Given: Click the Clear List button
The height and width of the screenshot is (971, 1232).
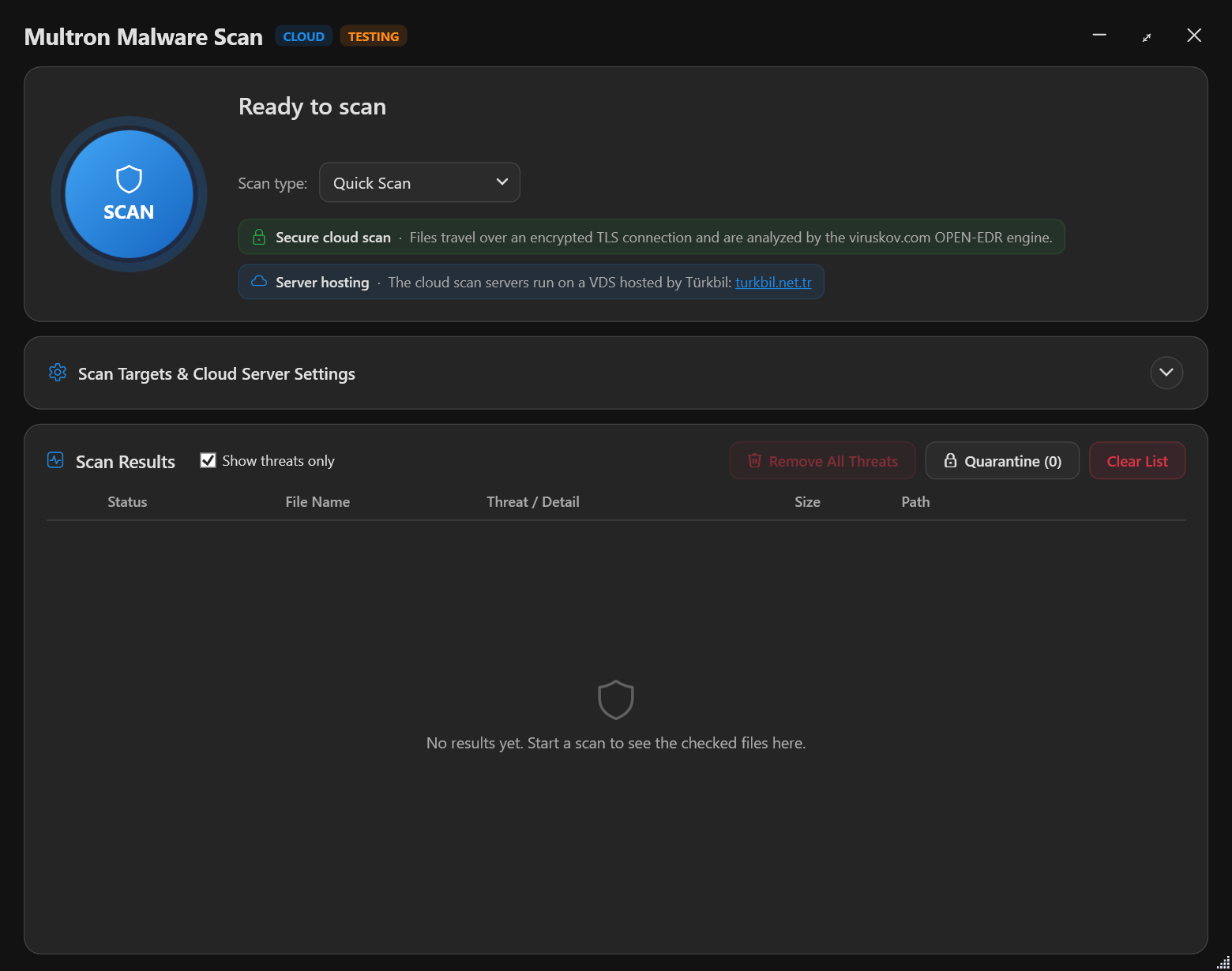Looking at the screenshot, I should click(x=1137, y=461).
